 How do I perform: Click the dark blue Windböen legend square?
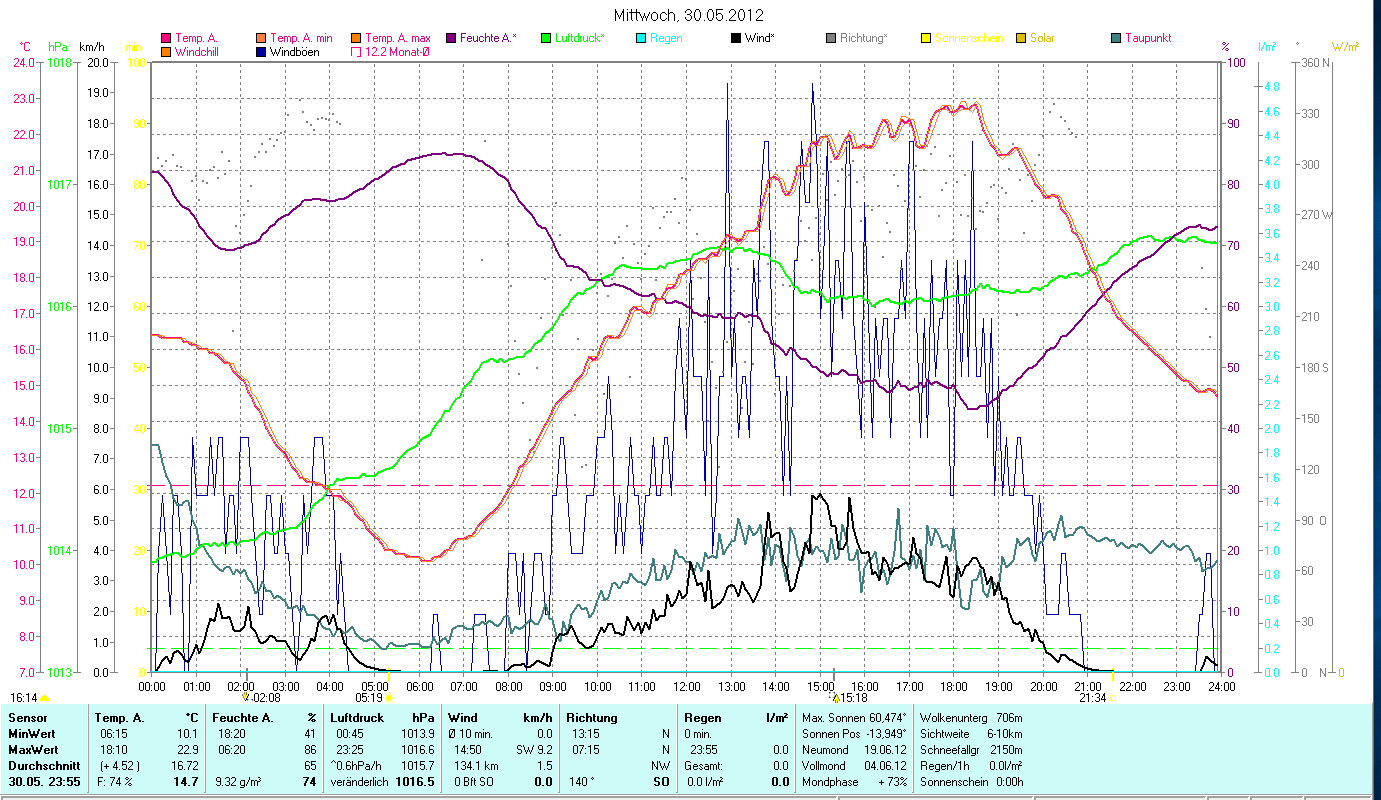point(262,51)
